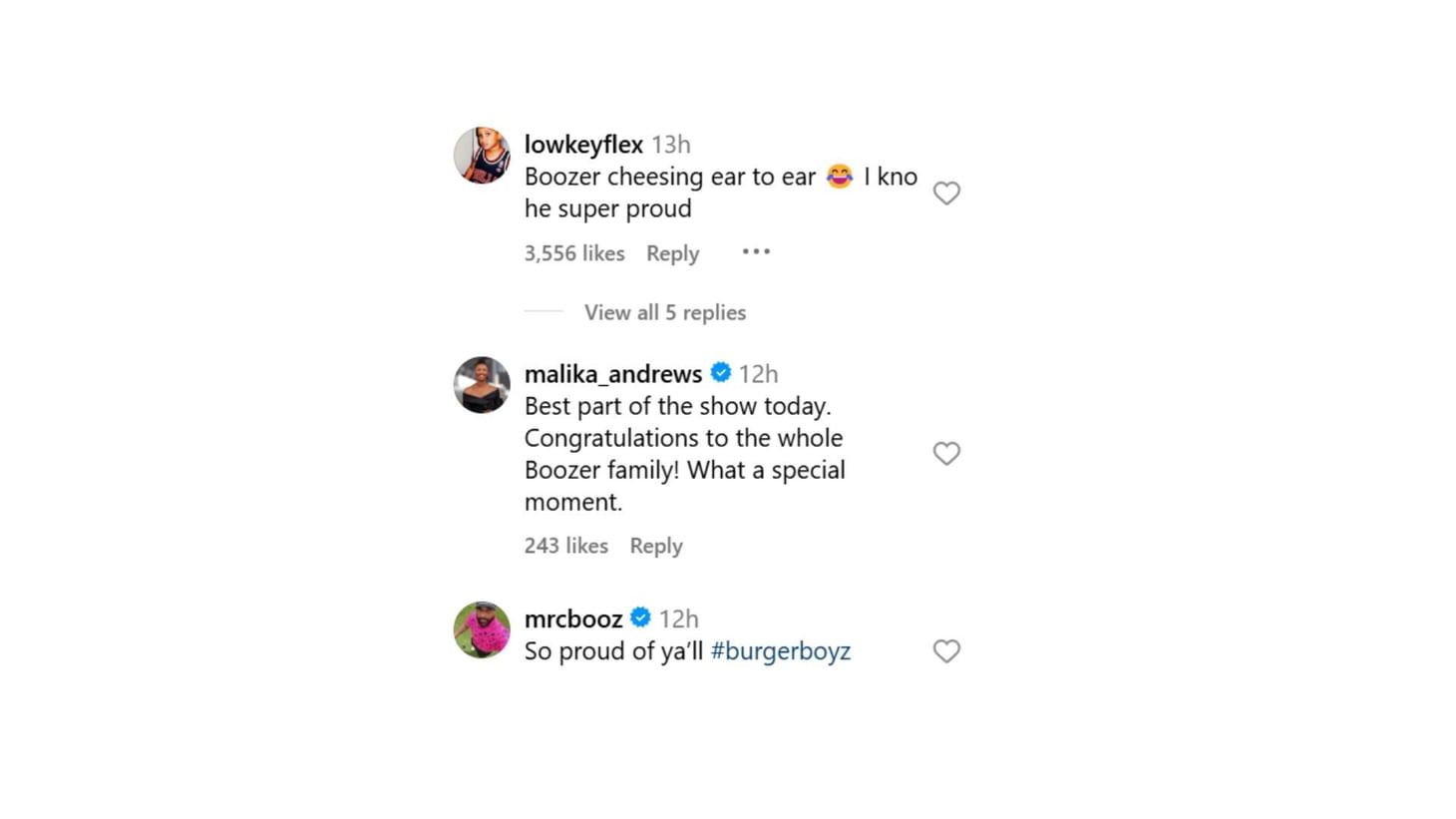The height and width of the screenshot is (819, 1456).
Task: Like lowkeyflex's comment with the heart
Action: tap(946, 193)
